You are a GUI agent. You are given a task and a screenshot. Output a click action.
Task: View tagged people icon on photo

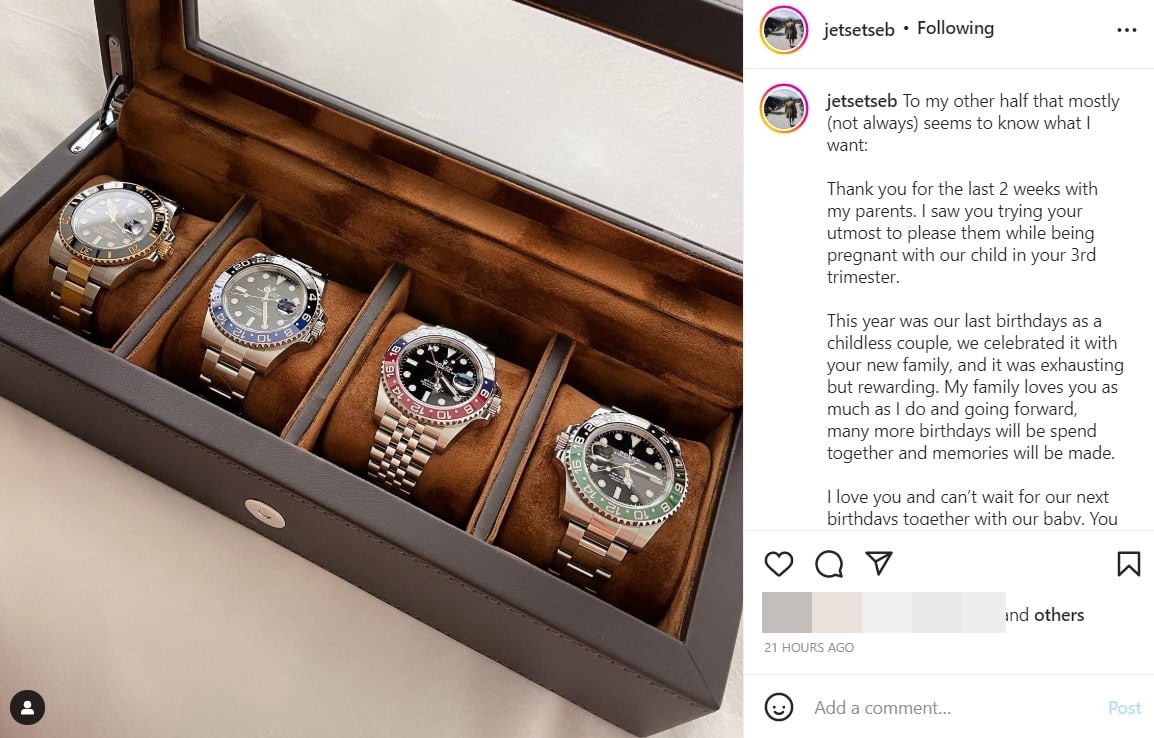(x=27, y=707)
